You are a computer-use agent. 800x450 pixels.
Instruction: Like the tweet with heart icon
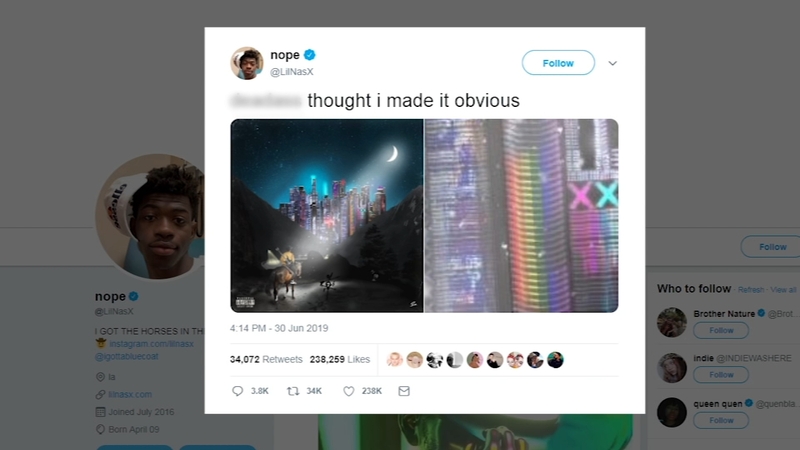[348, 391]
